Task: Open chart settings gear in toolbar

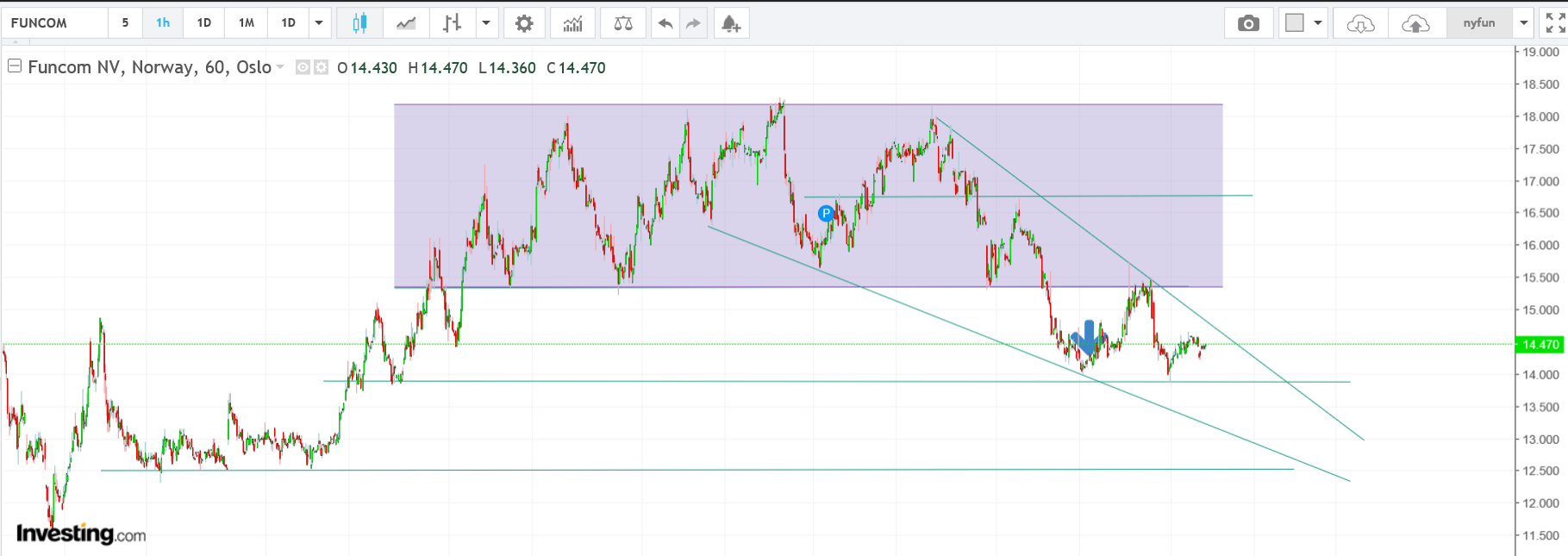Action: click(524, 23)
